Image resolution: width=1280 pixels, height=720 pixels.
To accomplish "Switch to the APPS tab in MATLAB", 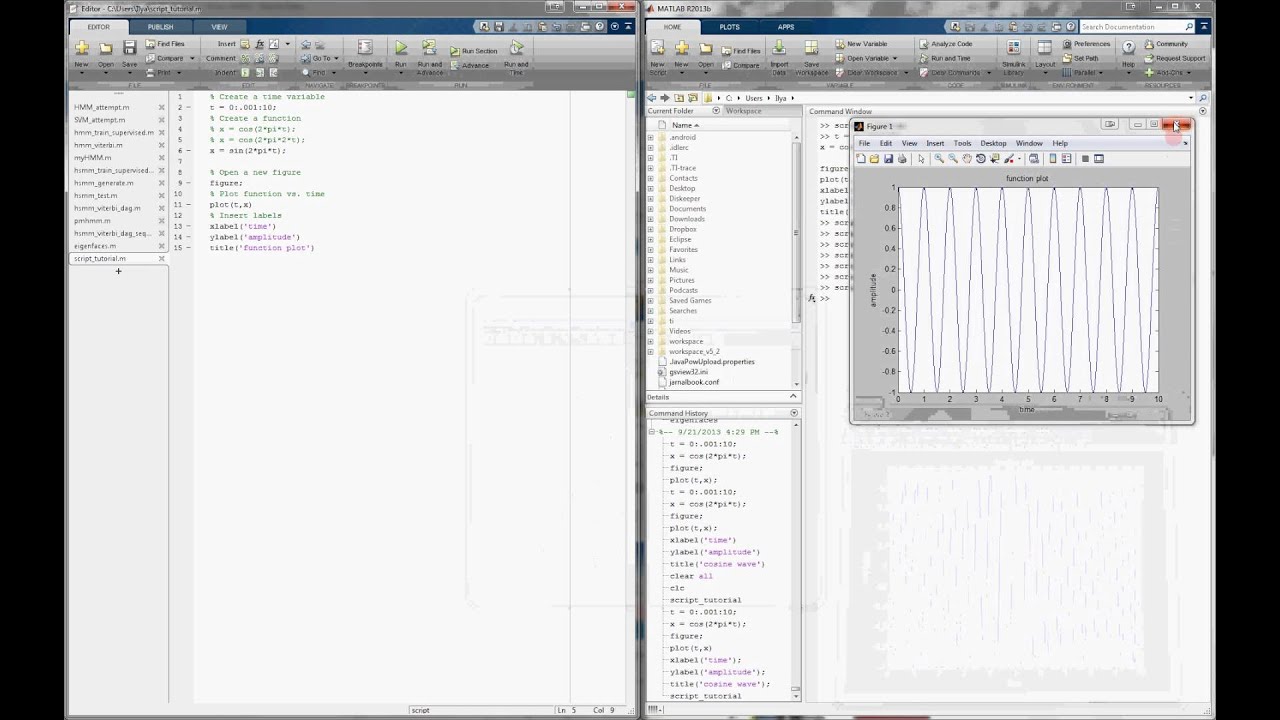I will point(786,27).
